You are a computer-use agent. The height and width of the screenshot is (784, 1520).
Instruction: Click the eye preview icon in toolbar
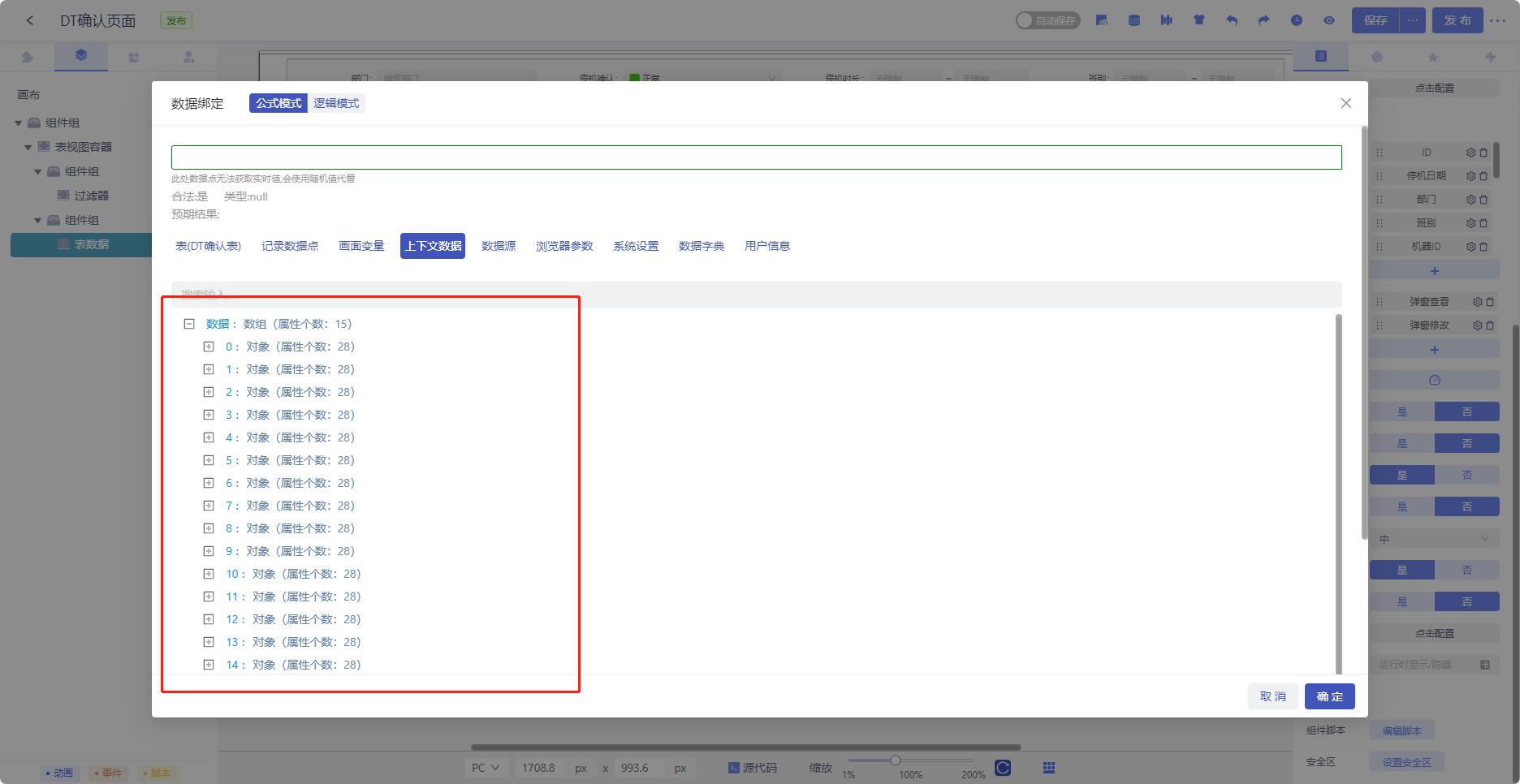click(1329, 20)
